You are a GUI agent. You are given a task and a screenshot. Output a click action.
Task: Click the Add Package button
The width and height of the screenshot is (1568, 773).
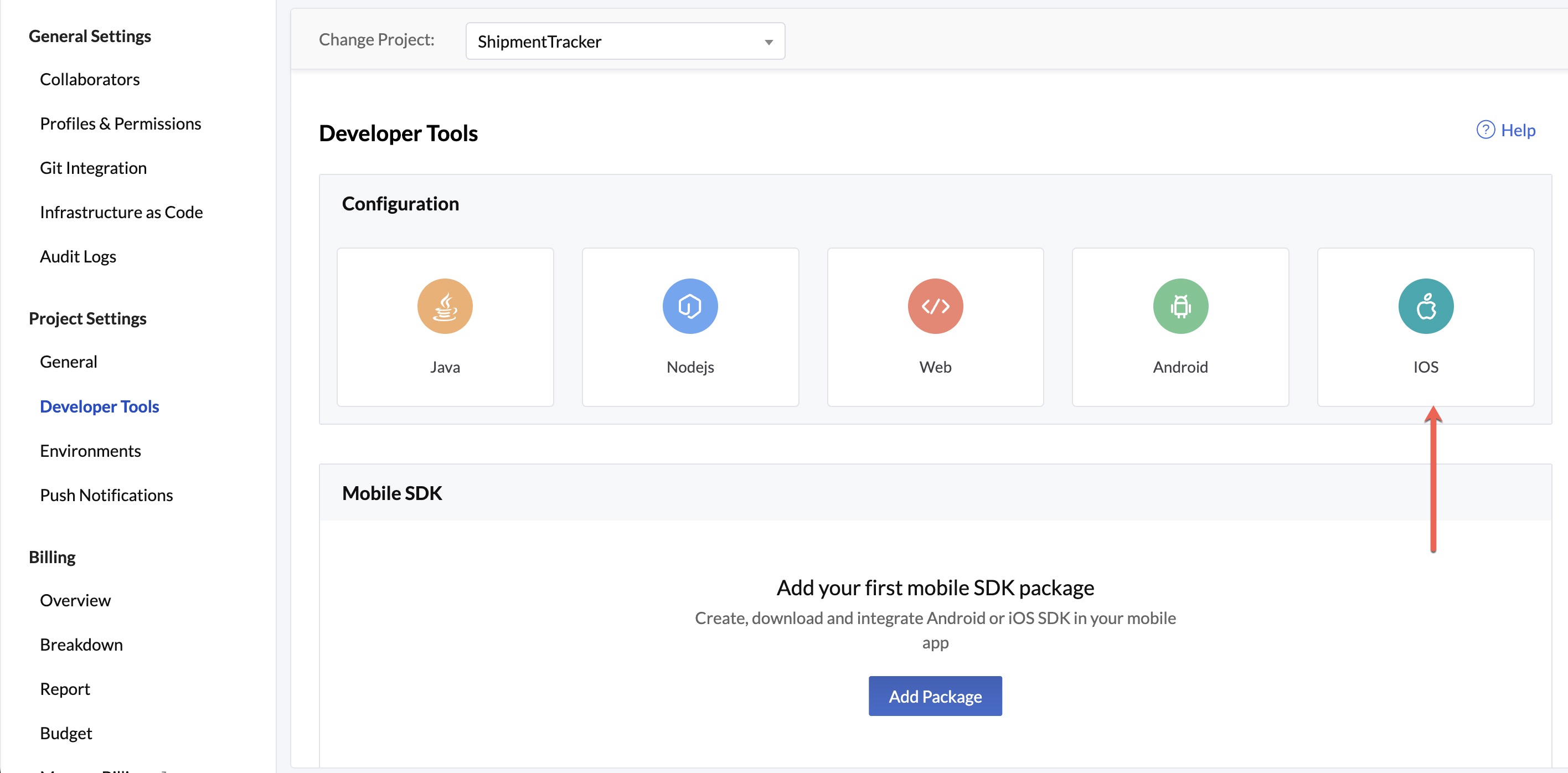point(935,695)
